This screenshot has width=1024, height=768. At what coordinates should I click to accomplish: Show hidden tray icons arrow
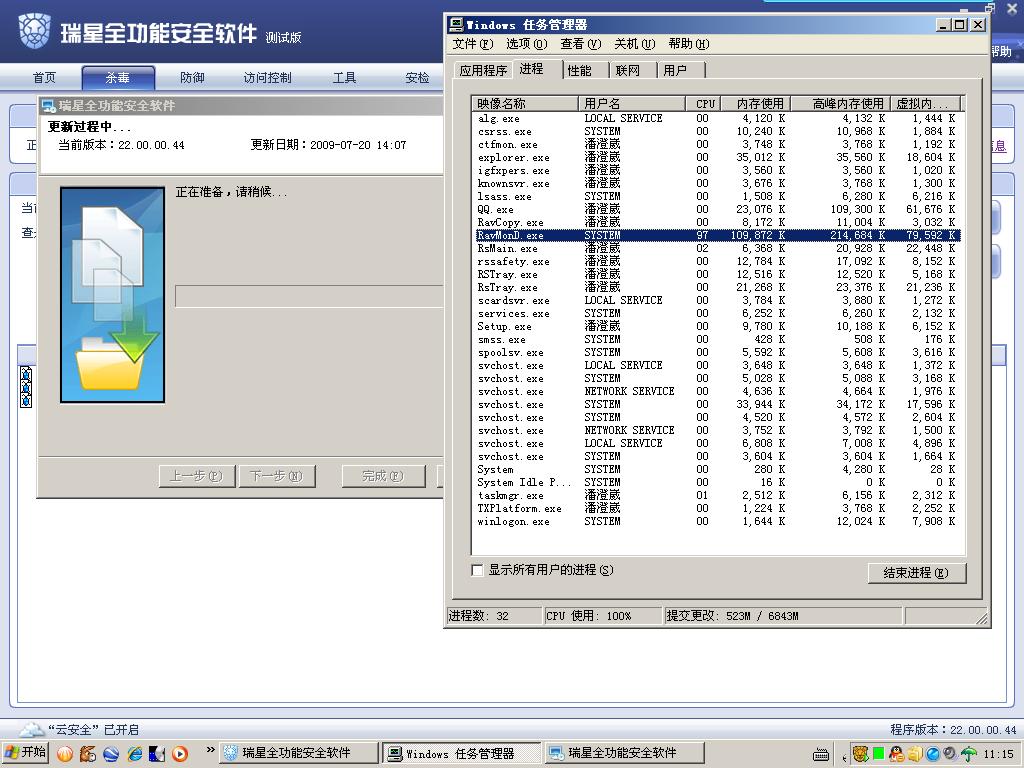[844, 758]
